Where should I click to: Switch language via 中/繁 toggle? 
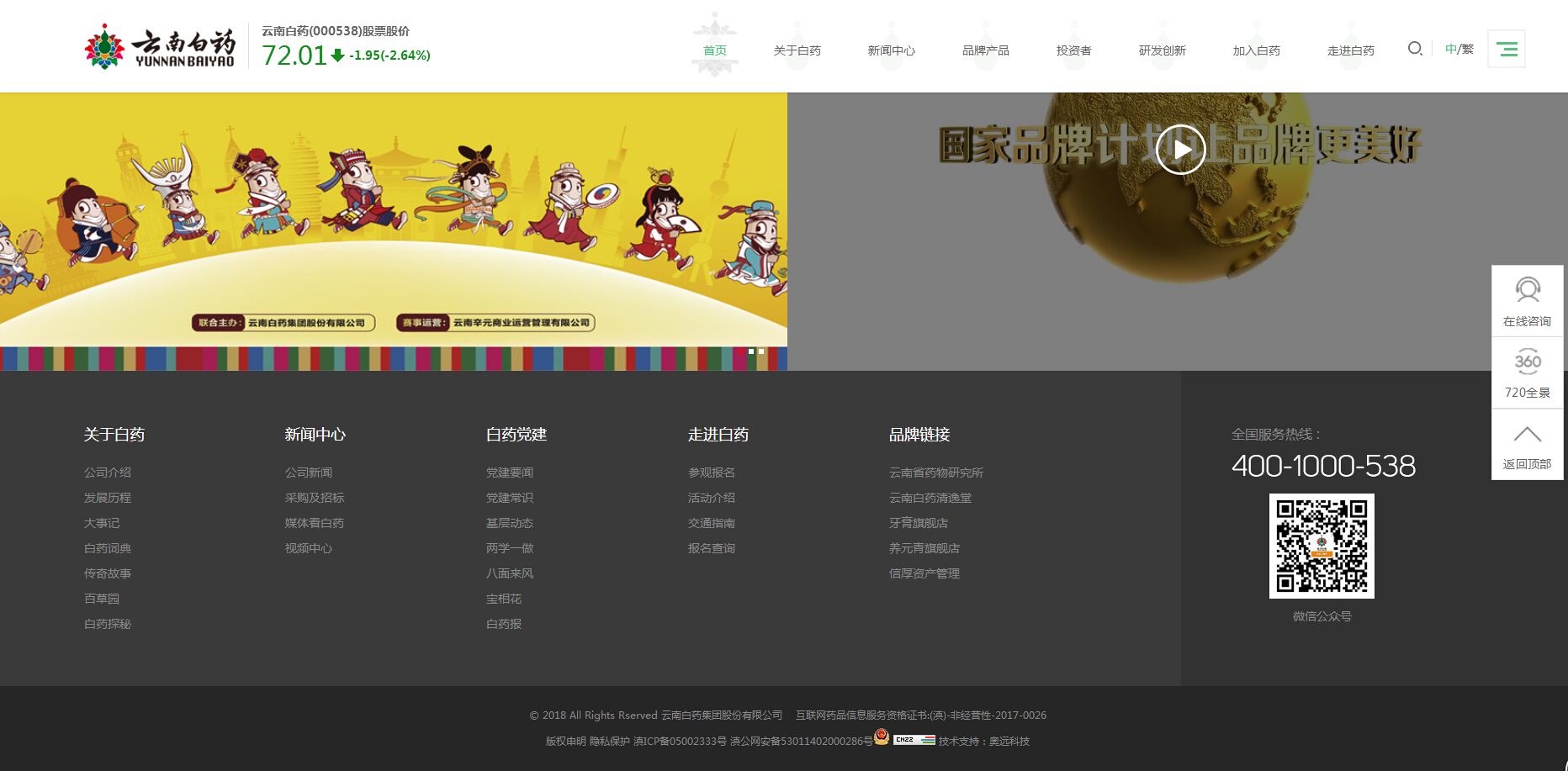click(1459, 49)
